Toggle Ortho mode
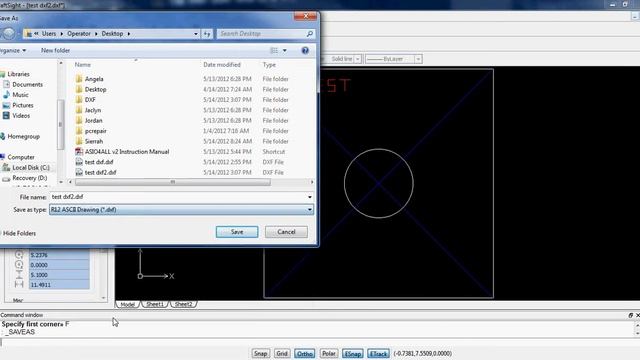 (304, 353)
